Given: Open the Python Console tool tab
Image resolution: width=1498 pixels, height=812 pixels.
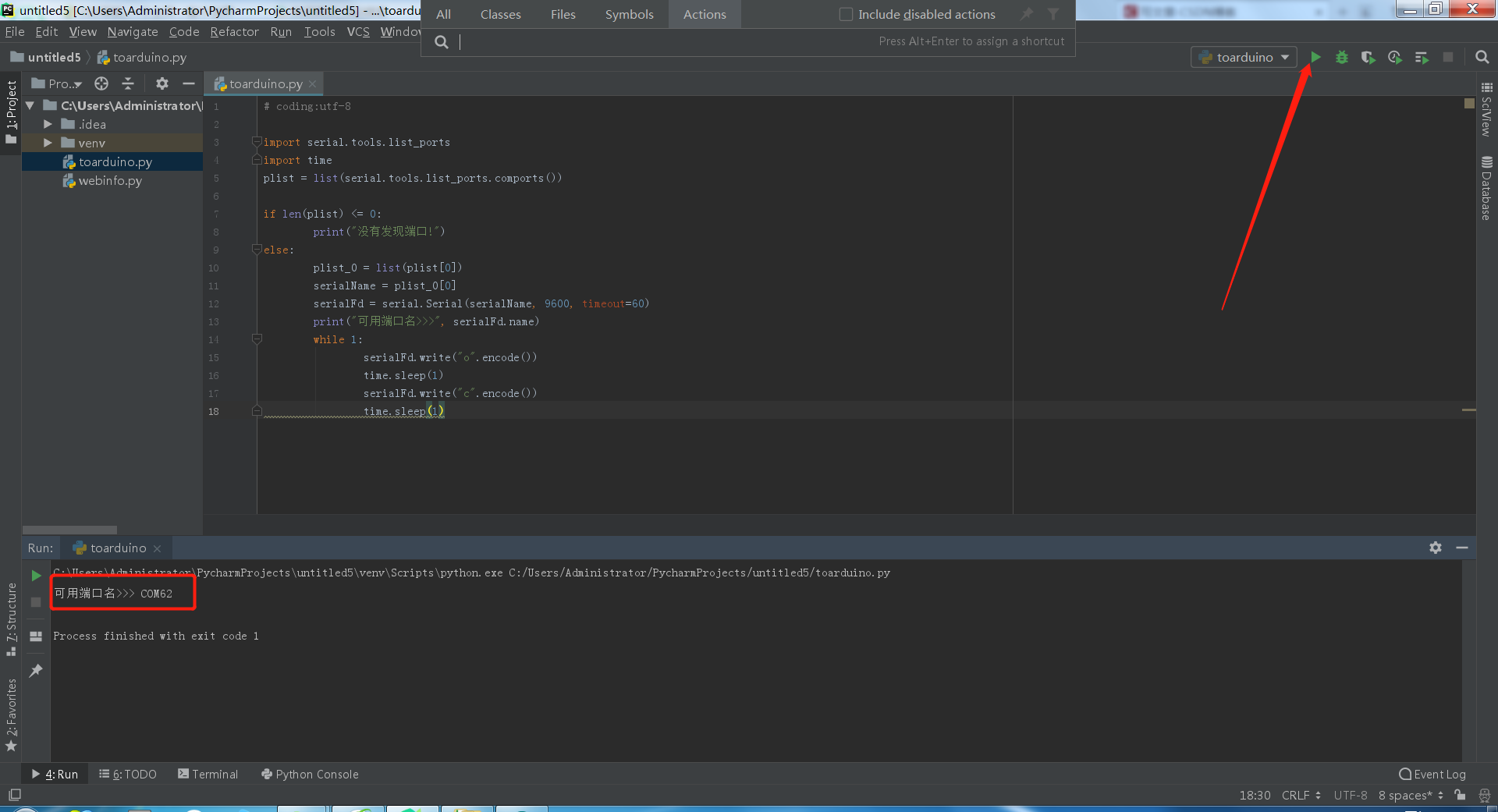Looking at the screenshot, I should click(310, 774).
